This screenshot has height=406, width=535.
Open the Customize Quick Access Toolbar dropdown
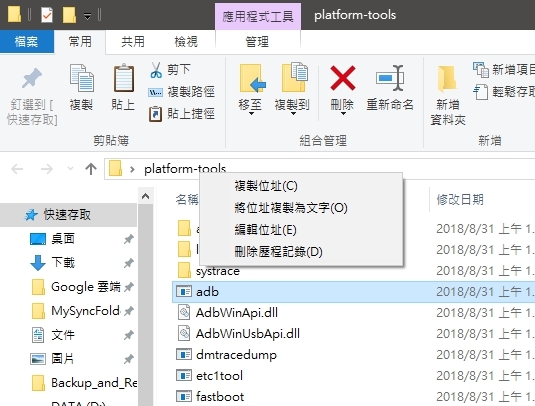(87, 16)
